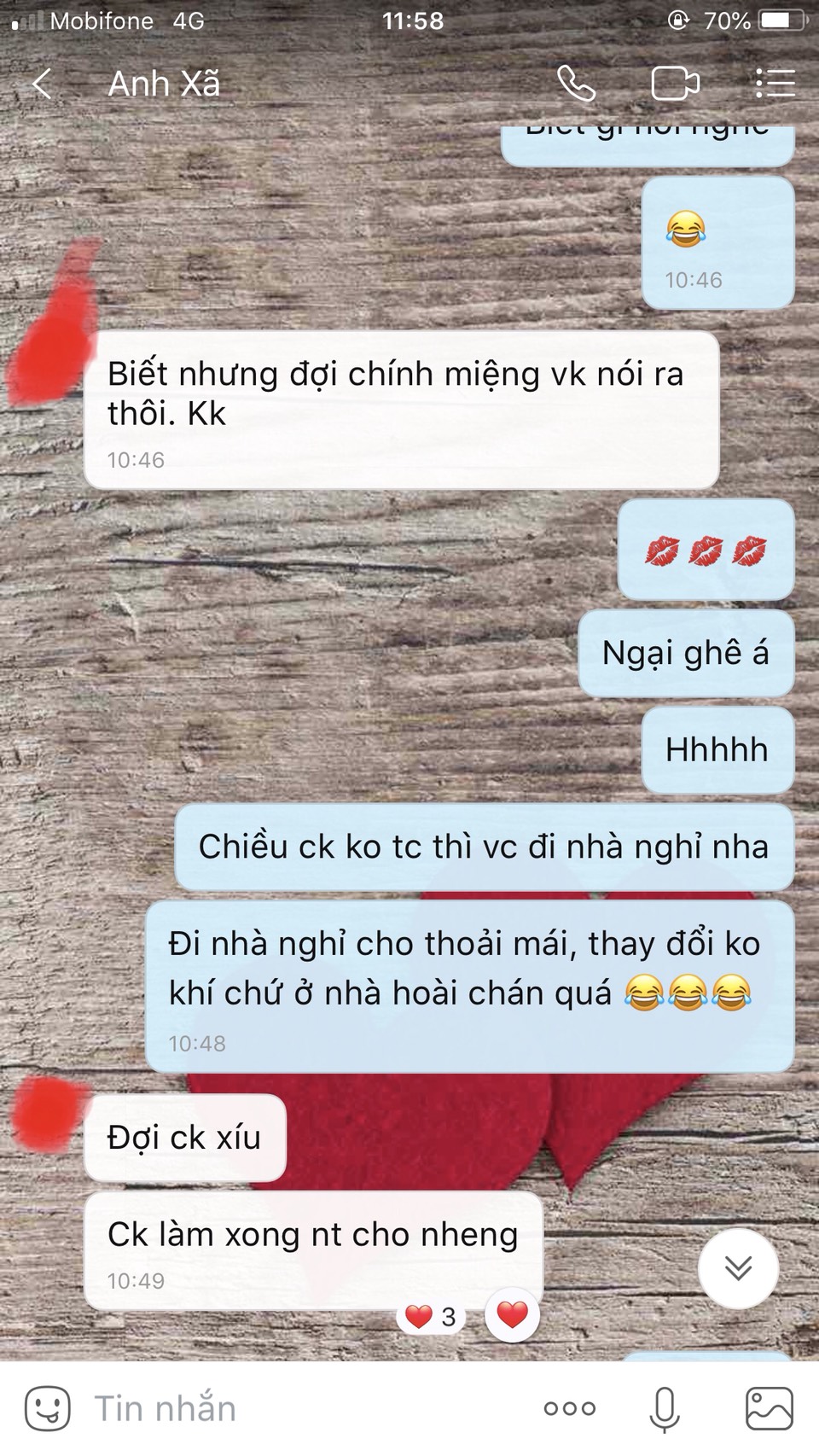Image resolution: width=819 pixels, height=1456 pixels.
Task: Tap the "Hhhhh" message bubble
Action: coord(717,750)
